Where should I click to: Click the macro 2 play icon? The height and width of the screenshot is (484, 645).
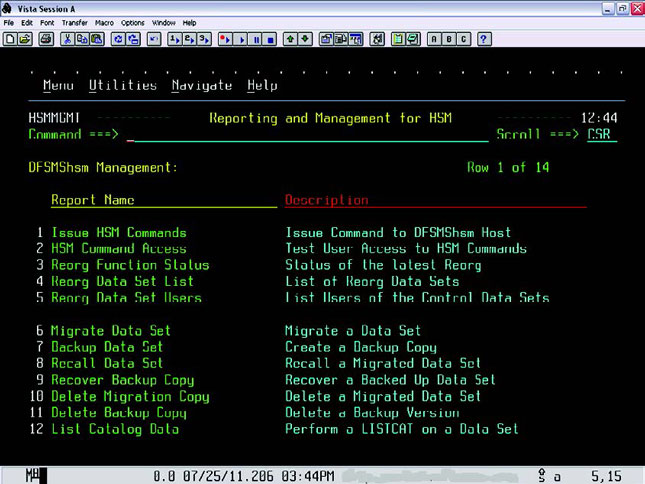click(x=190, y=39)
